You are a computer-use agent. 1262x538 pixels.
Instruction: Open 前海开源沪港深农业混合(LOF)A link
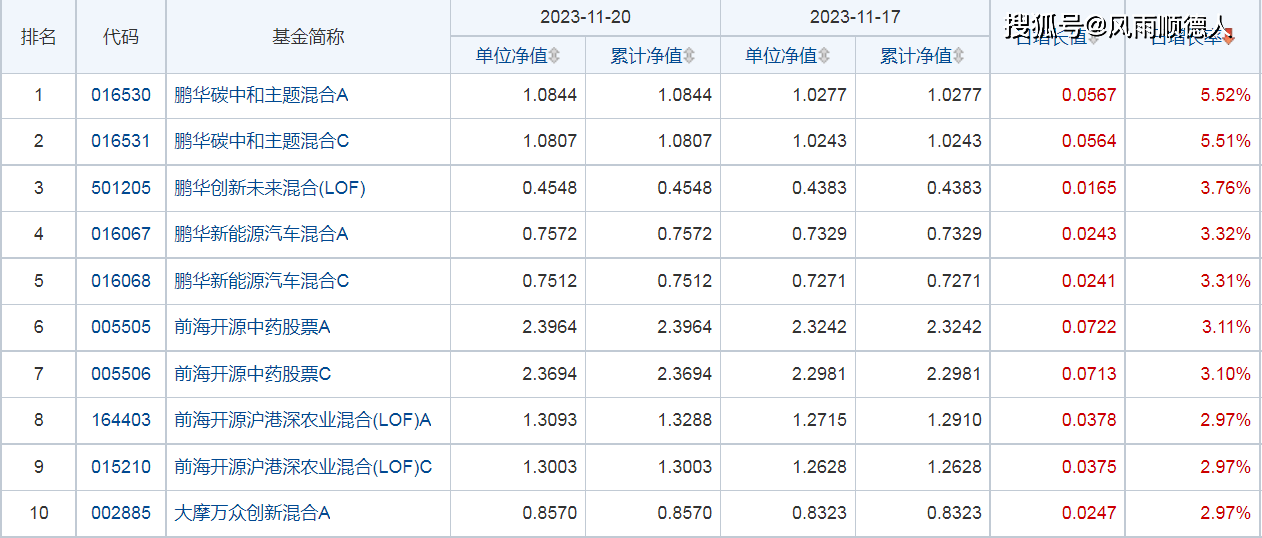tap(302, 420)
